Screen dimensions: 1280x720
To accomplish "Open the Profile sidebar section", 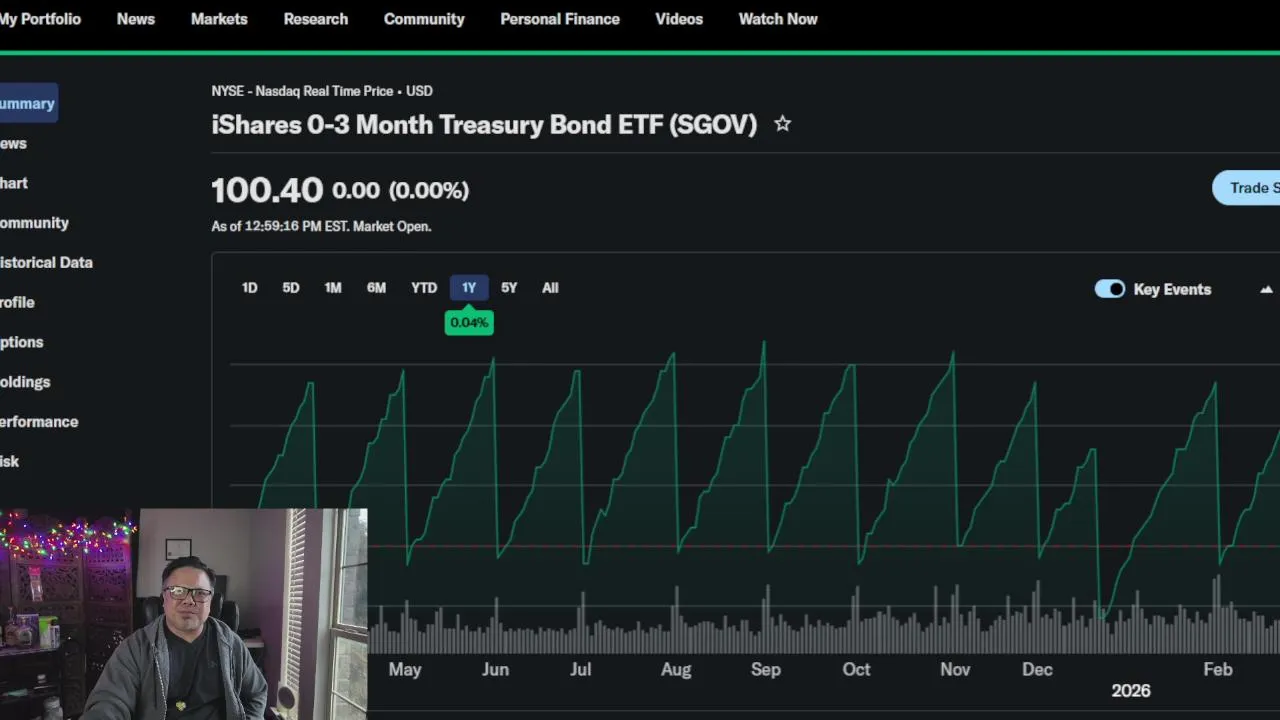I will (17, 302).
